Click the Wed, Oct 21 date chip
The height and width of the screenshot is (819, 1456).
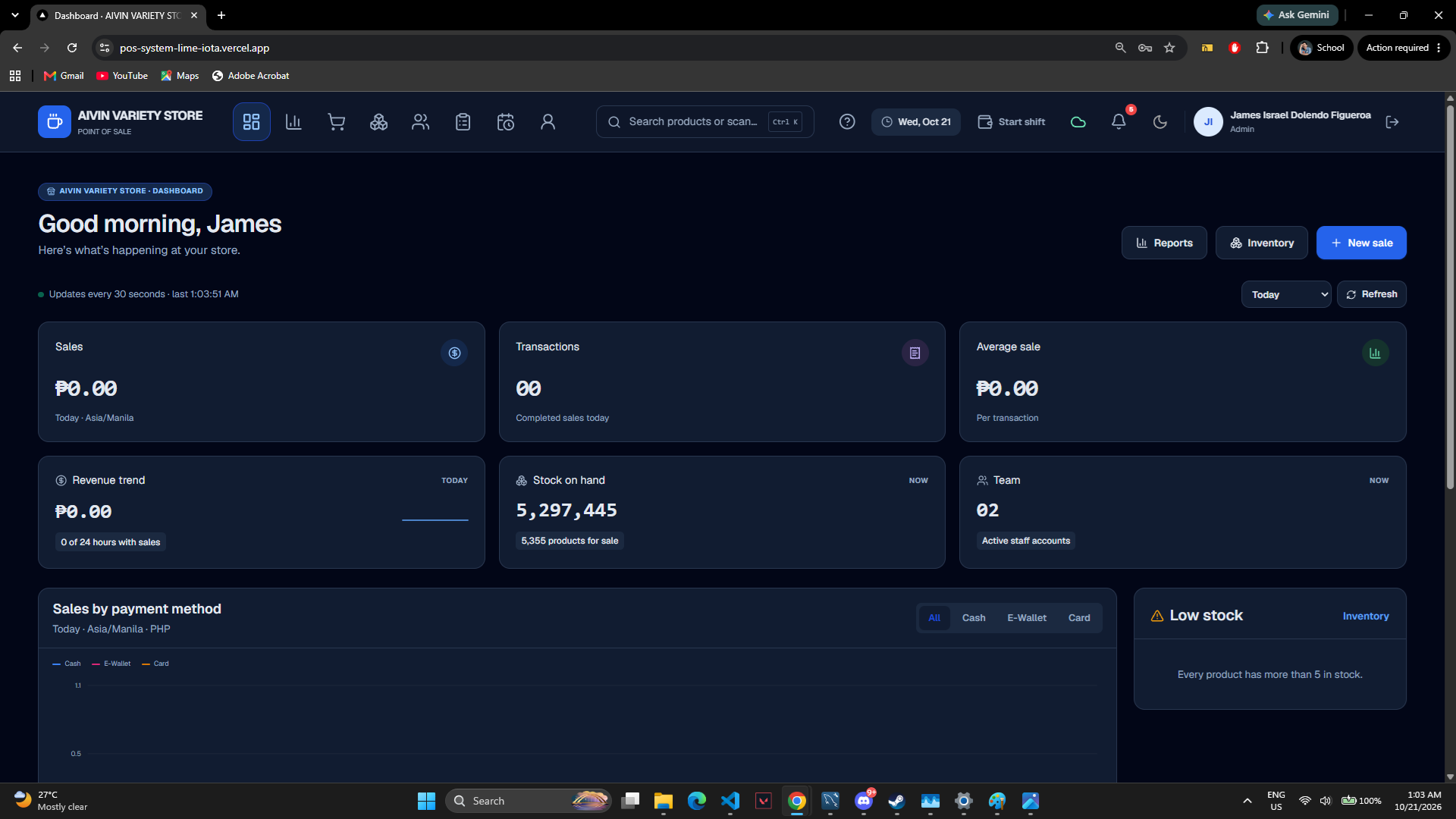916,121
